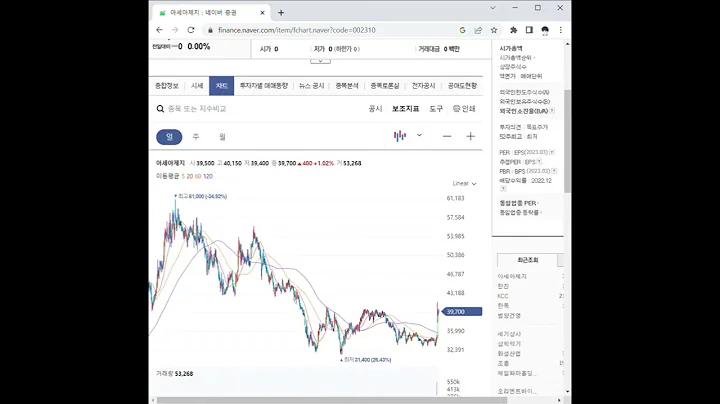Open the browser extensions puzzle icon
Screen dimensions: 720x404
click(513, 30)
